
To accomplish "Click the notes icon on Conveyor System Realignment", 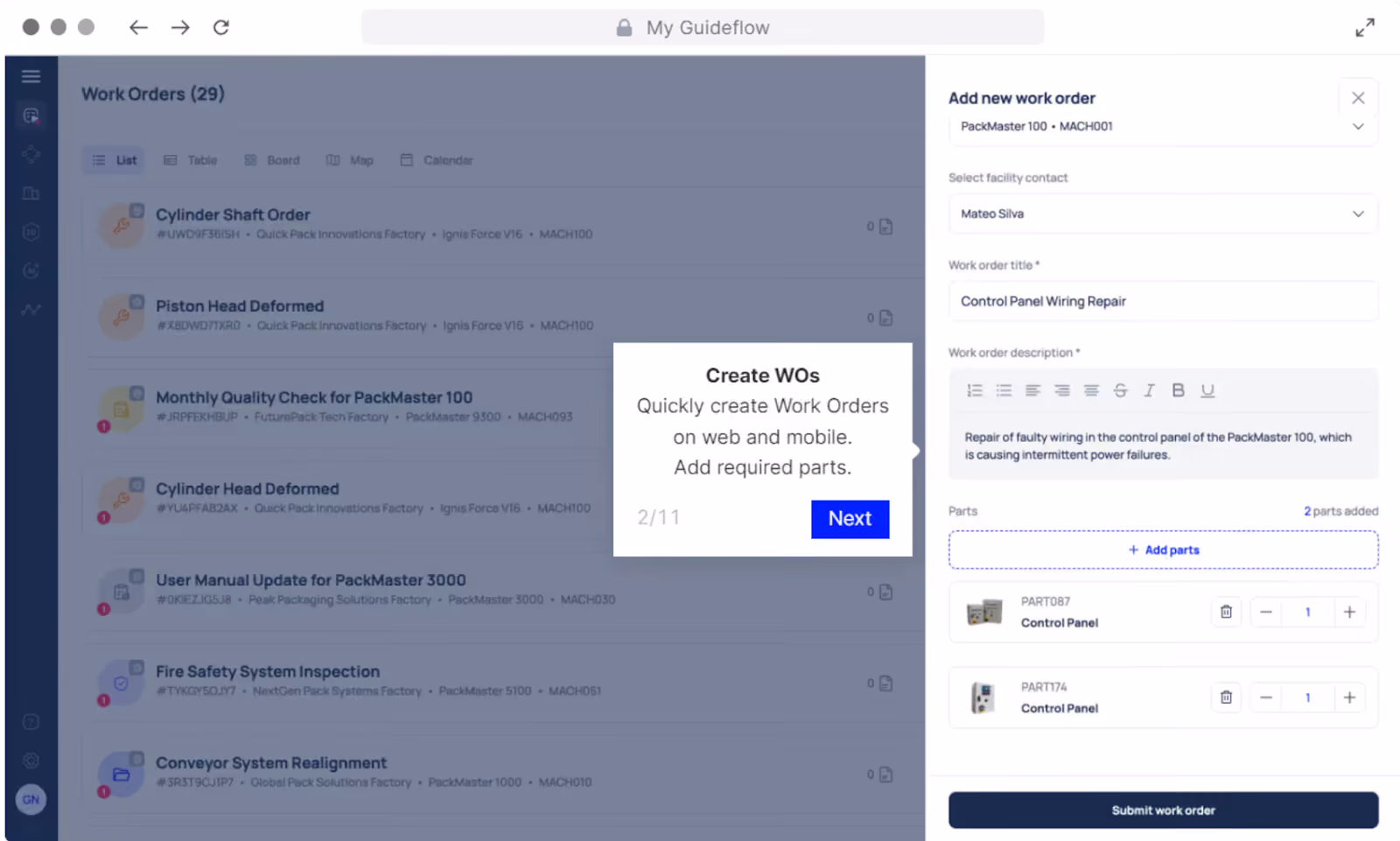I will coord(885,774).
